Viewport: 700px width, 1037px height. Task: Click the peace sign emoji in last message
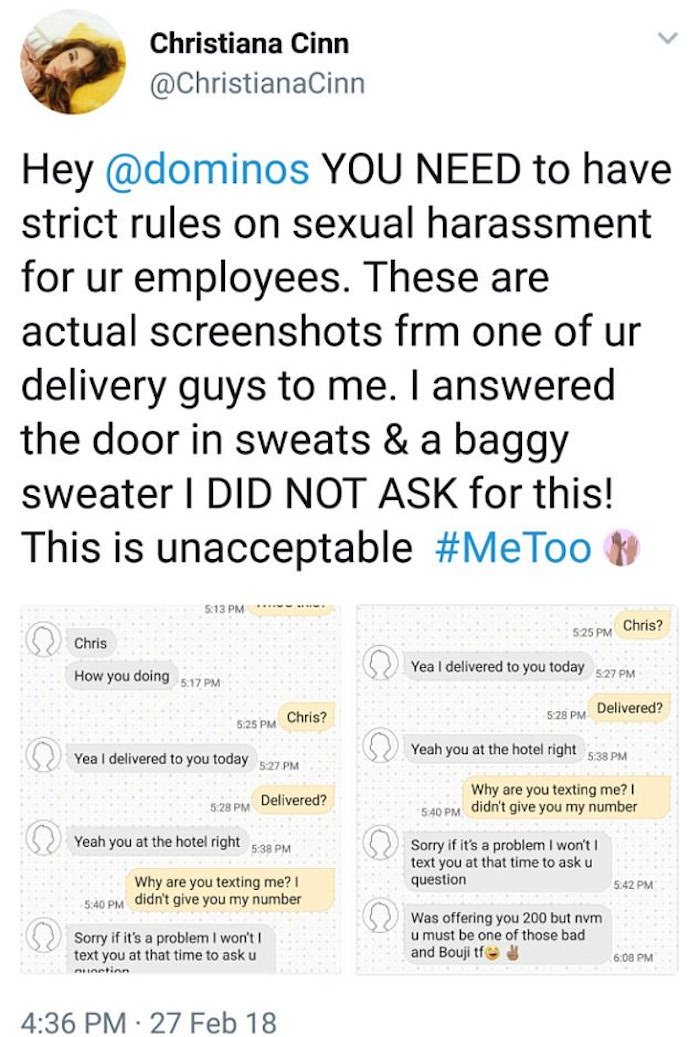tap(512, 953)
